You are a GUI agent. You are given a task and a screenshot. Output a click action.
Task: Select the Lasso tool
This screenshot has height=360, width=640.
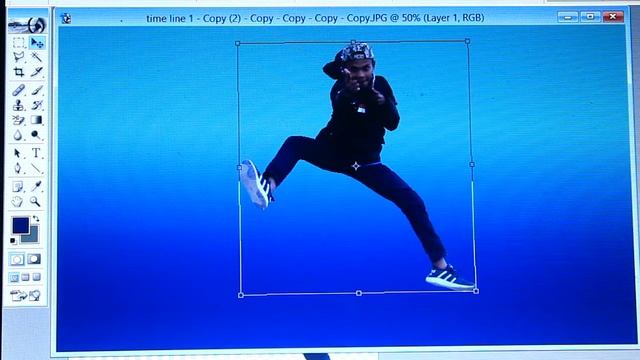[18, 57]
